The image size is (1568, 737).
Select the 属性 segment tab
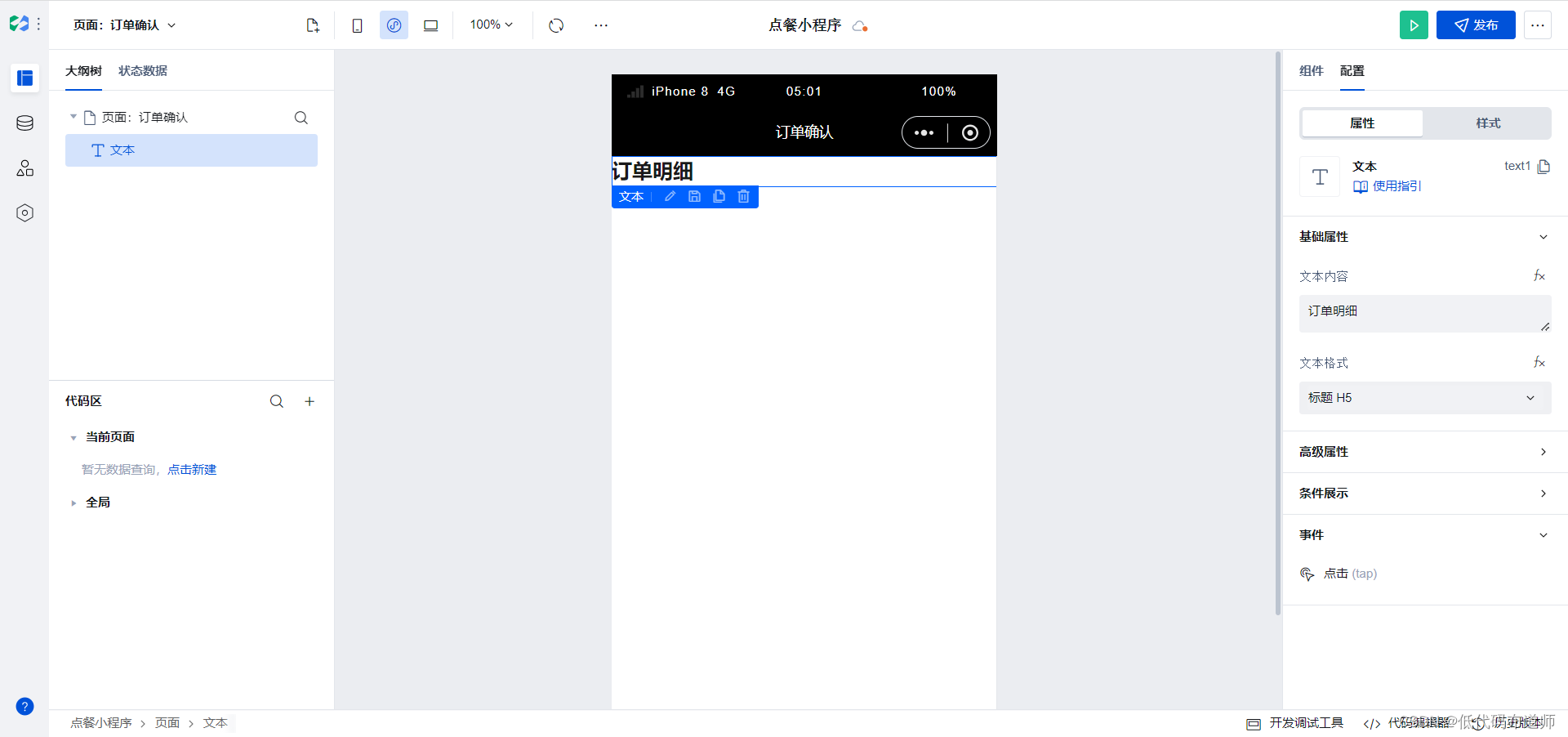(1362, 123)
